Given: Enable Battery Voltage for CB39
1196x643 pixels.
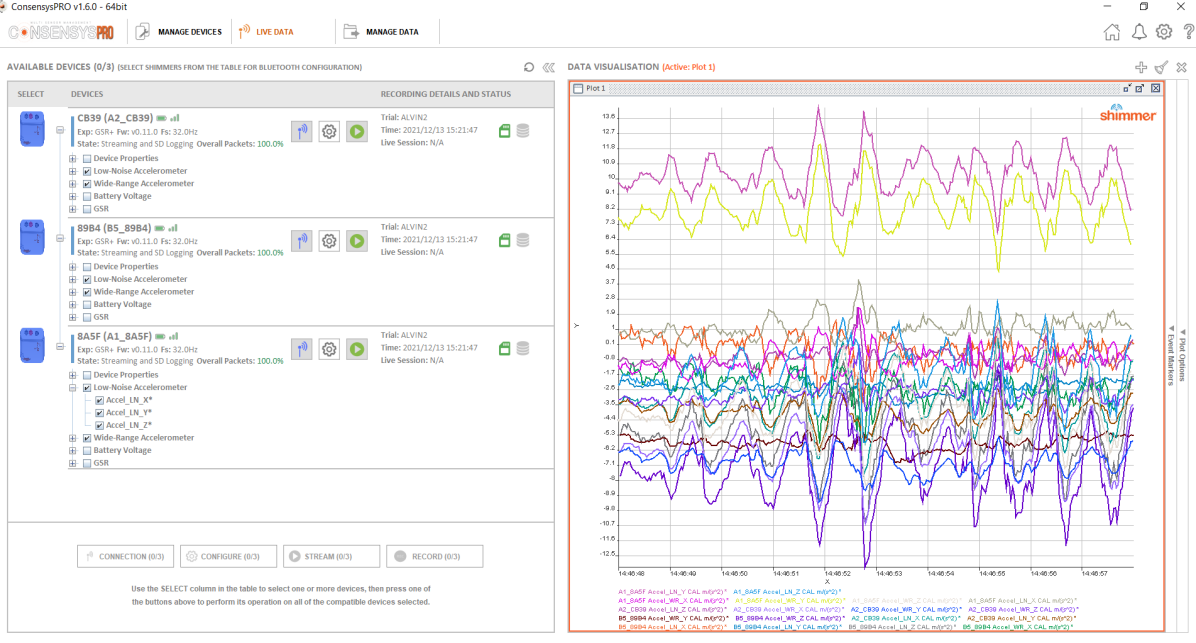Looking at the screenshot, I should (x=87, y=196).
